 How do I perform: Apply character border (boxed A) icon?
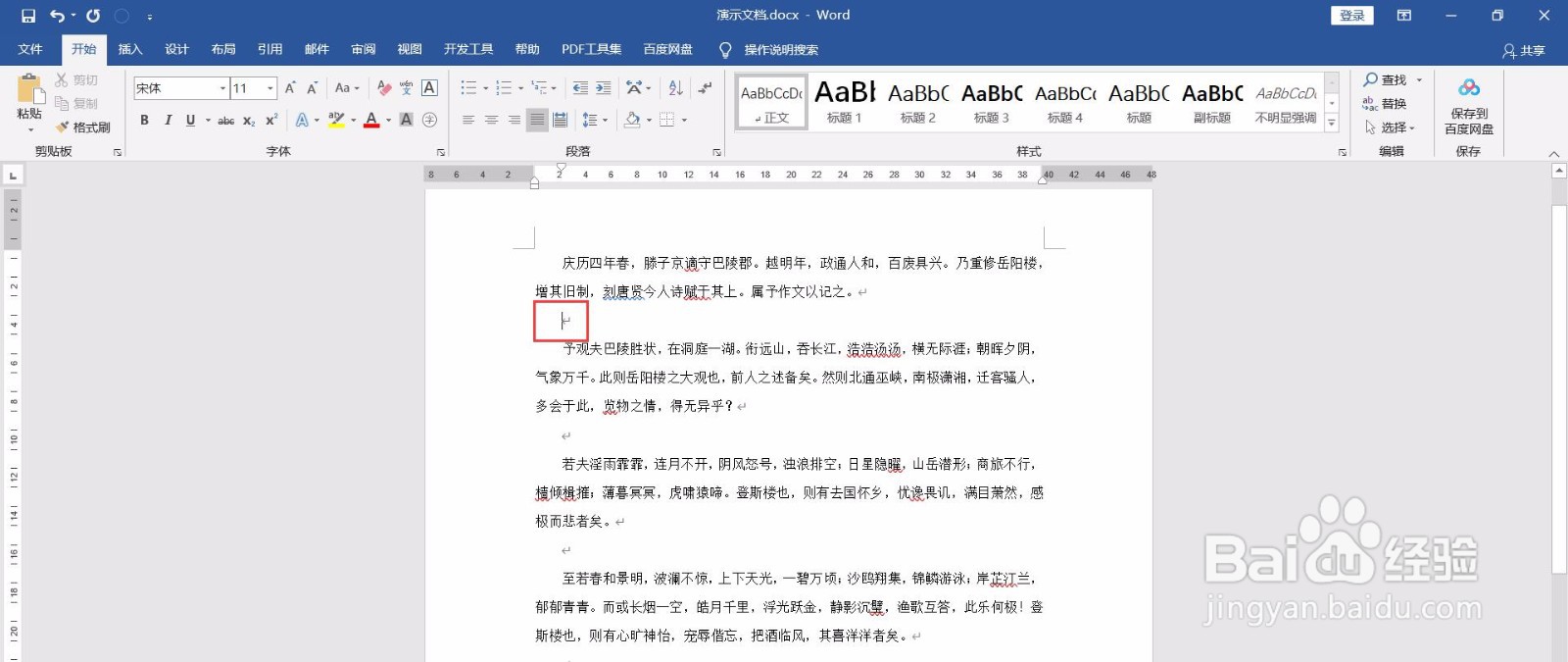(x=429, y=88)
